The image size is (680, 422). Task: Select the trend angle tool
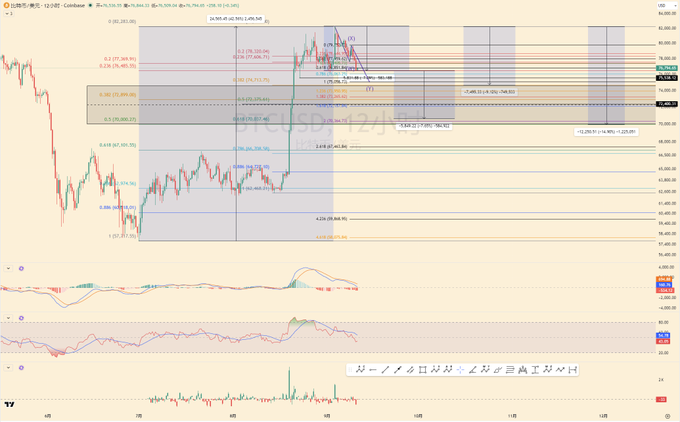(473, 370)
